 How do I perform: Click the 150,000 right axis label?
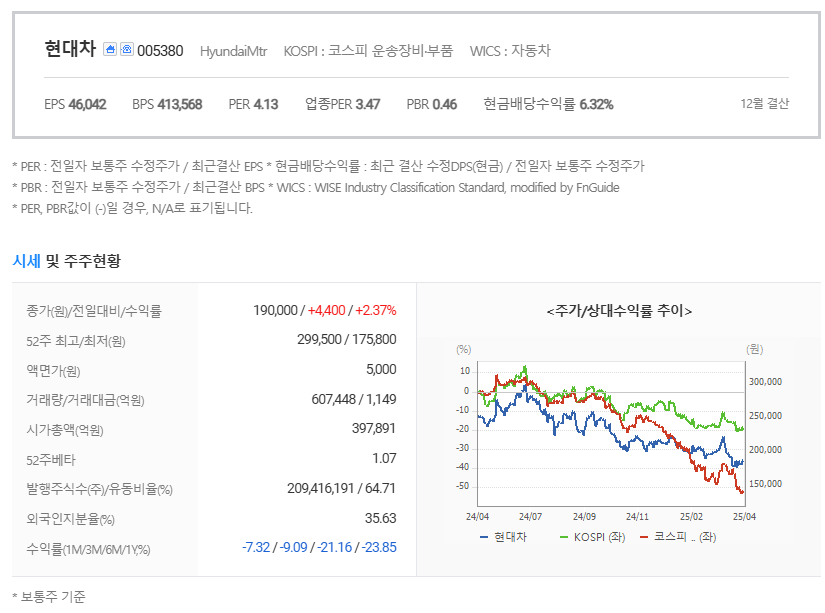coord(765,484)
